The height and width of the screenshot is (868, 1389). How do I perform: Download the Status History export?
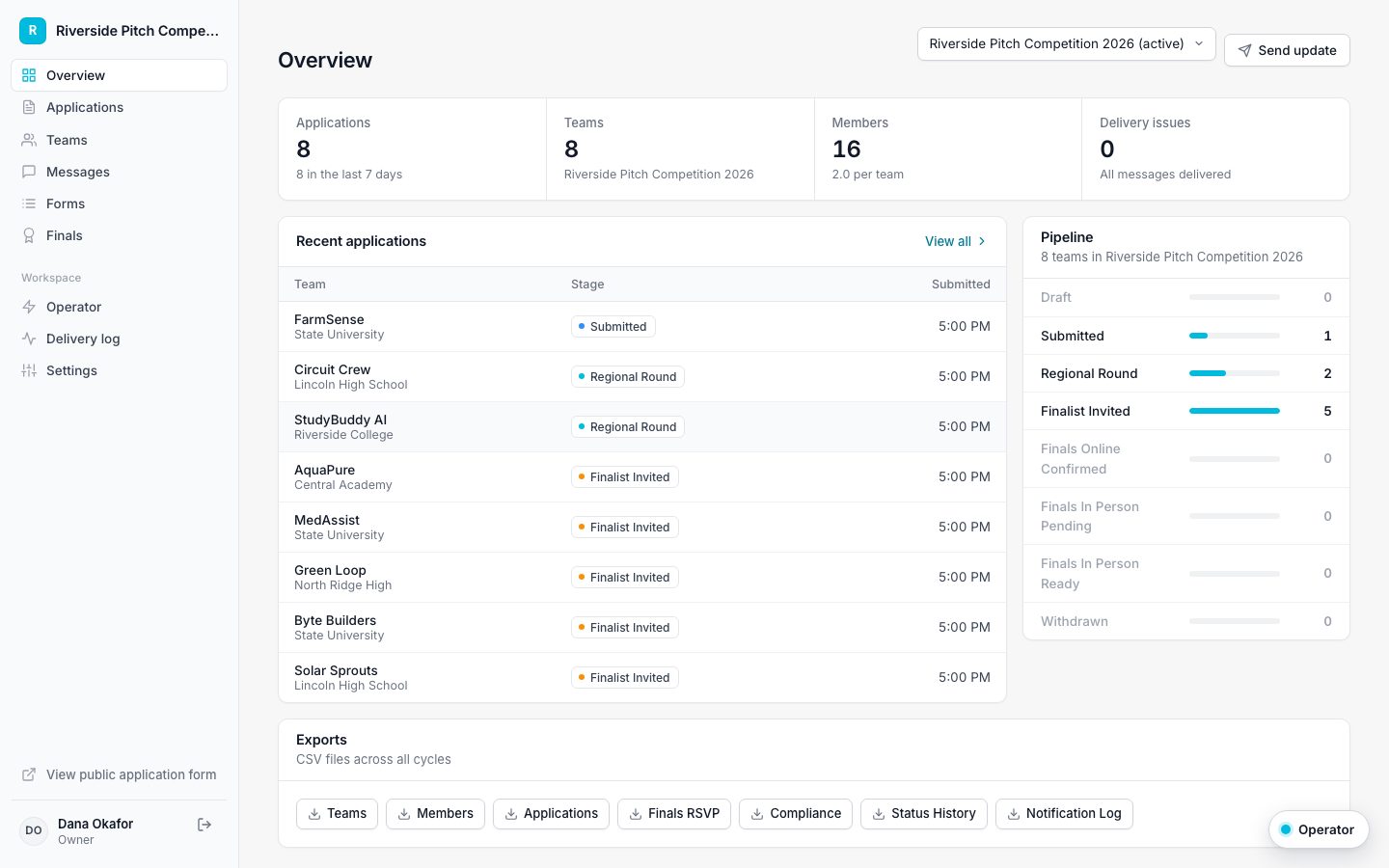click(924, 814)
